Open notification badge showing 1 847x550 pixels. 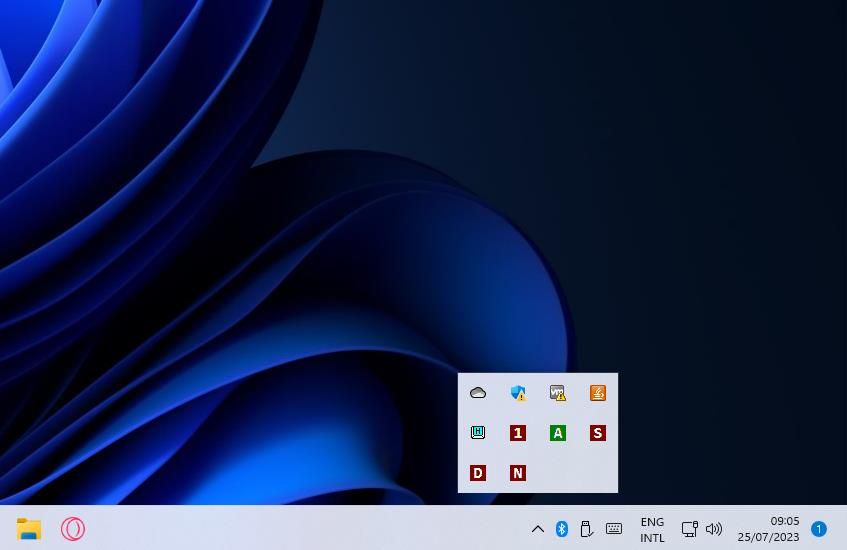pyautogui.click(x=819, y=529)
